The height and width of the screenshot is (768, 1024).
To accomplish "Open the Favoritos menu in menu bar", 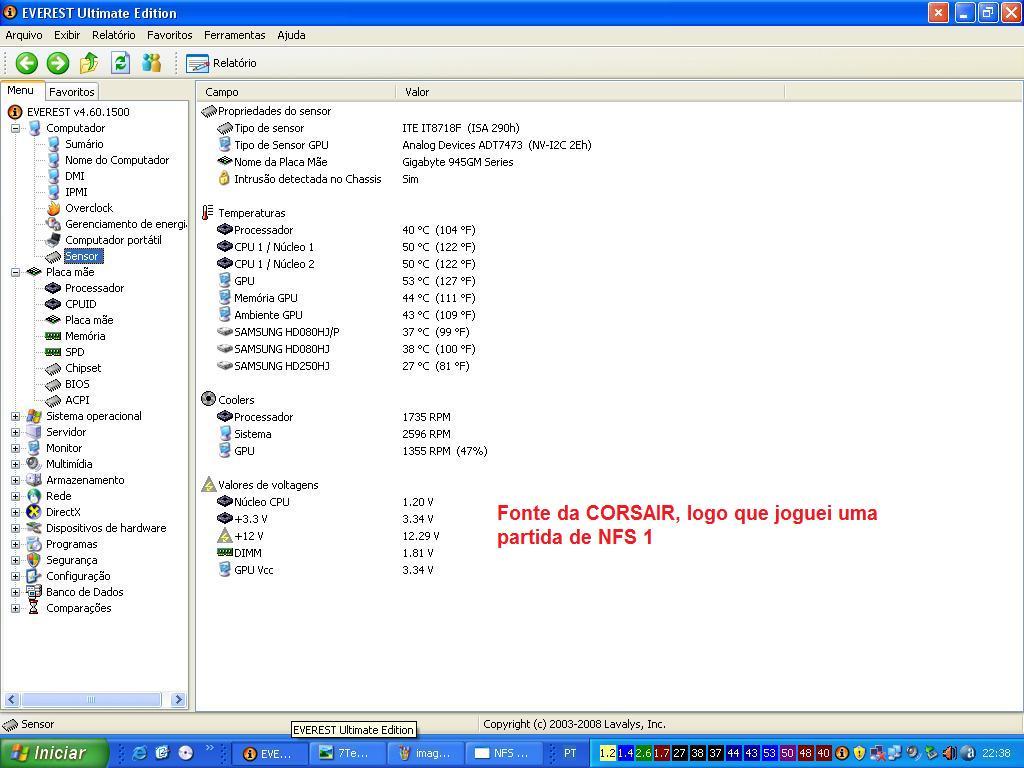I will pos(169,35).
